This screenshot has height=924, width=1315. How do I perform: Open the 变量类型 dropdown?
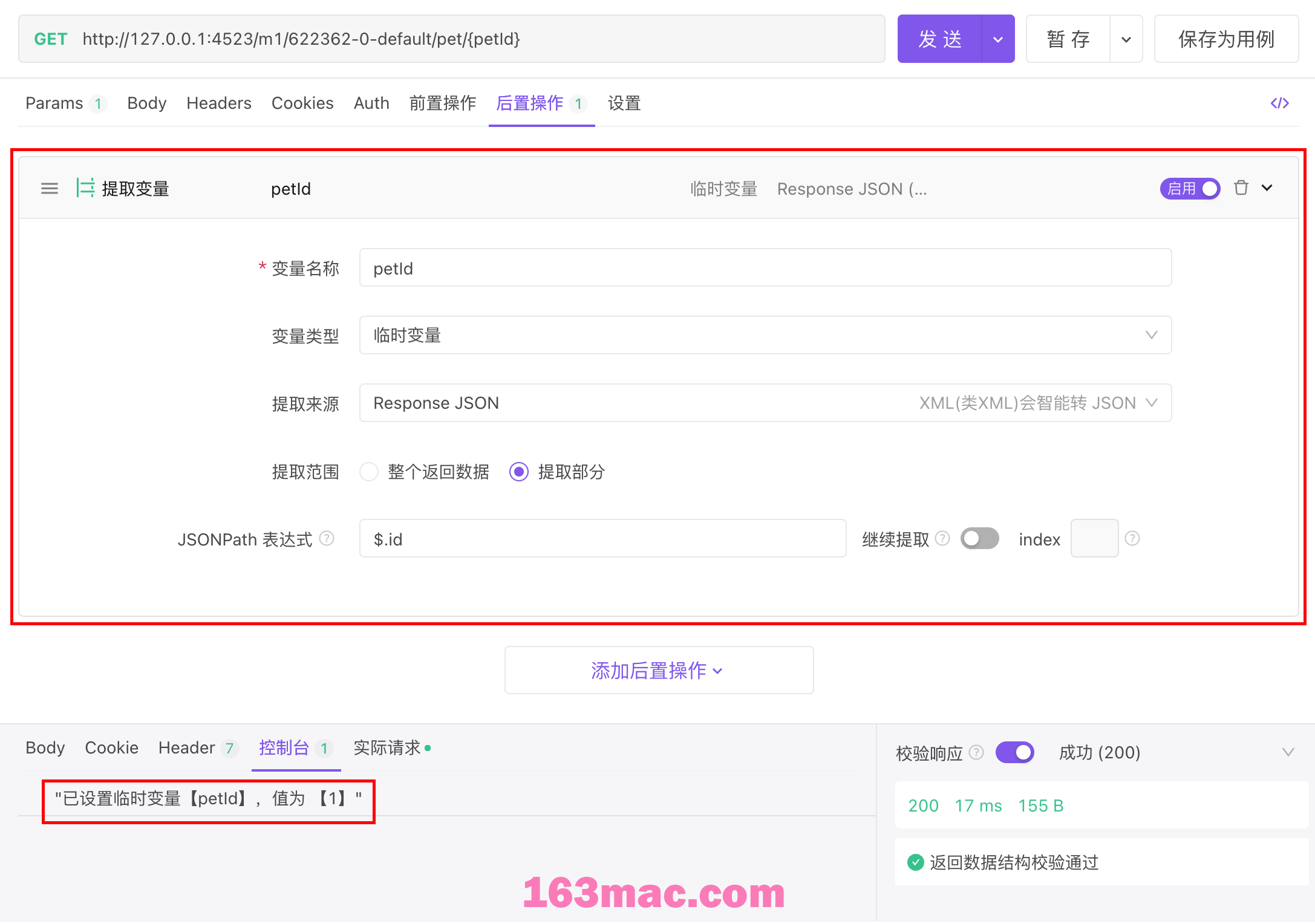click(x=765, y=335)
